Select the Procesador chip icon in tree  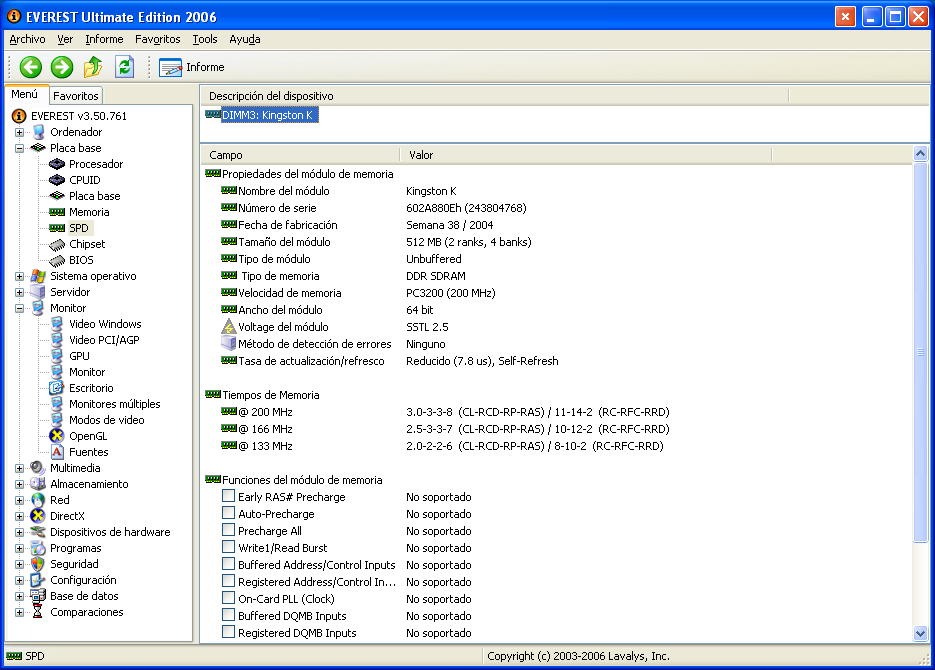(57, 164)
